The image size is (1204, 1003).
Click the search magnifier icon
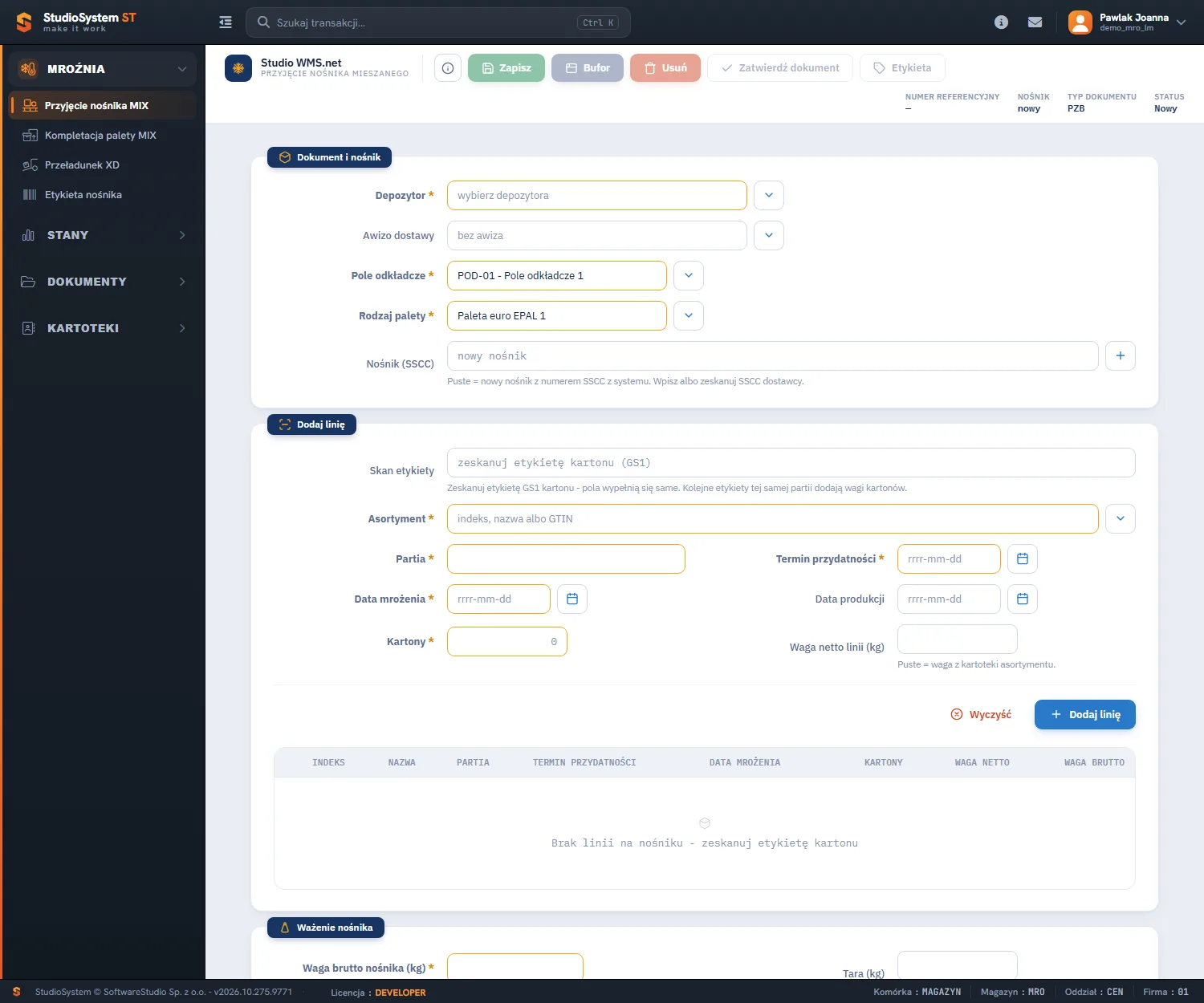pos(263,22)
